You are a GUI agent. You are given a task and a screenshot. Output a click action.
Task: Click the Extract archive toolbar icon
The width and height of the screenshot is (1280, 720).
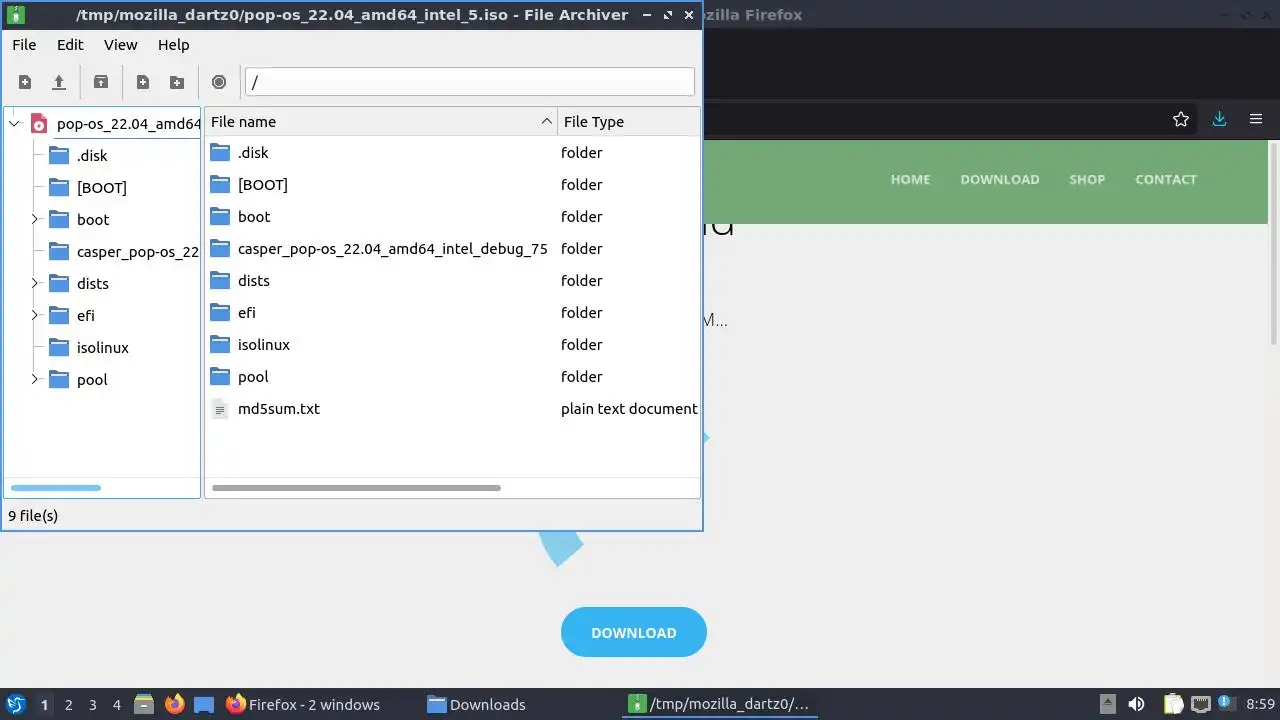coord(101,82)
